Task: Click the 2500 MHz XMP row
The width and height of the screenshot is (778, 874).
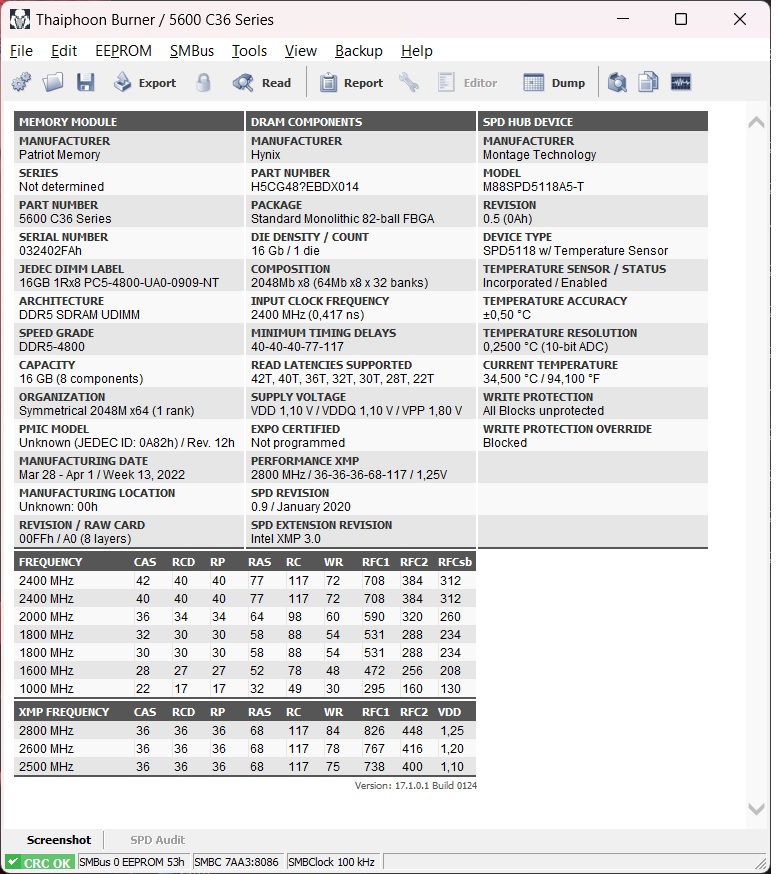Action: pos(245,766)
